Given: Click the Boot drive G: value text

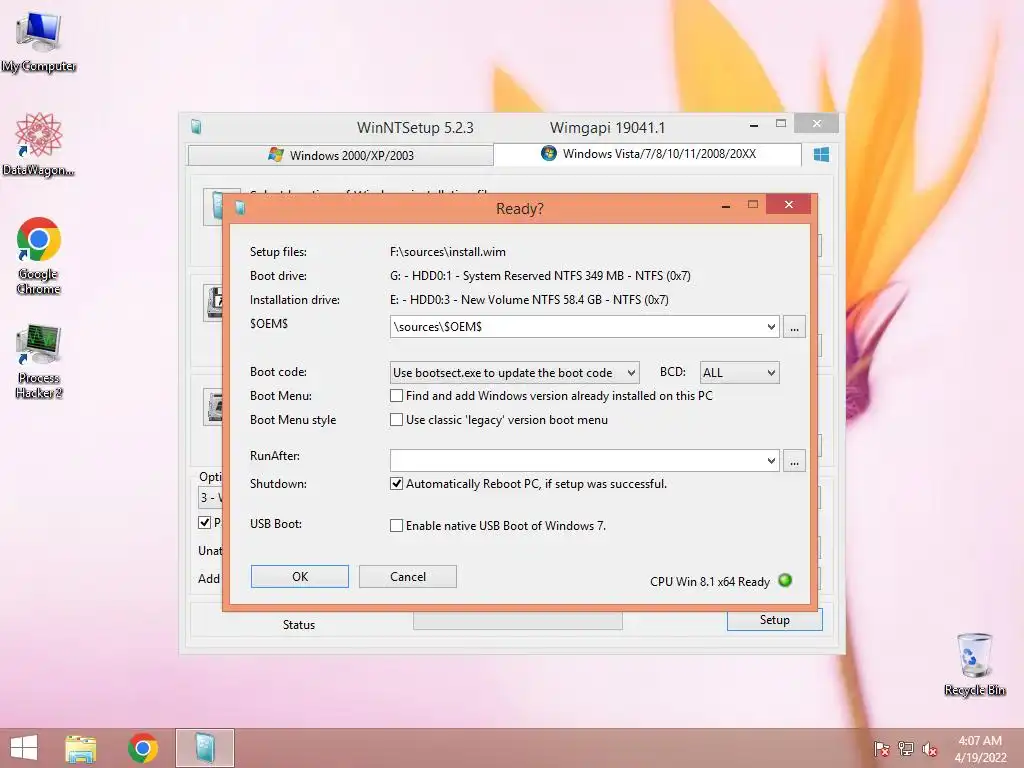Looking at the screenshot, I should tap(540, 276).
